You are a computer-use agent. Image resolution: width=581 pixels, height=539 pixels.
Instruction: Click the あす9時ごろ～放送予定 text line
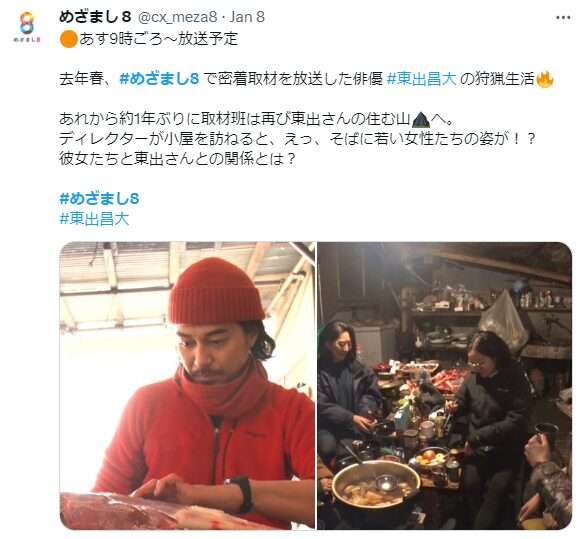[x=158, y=39]
